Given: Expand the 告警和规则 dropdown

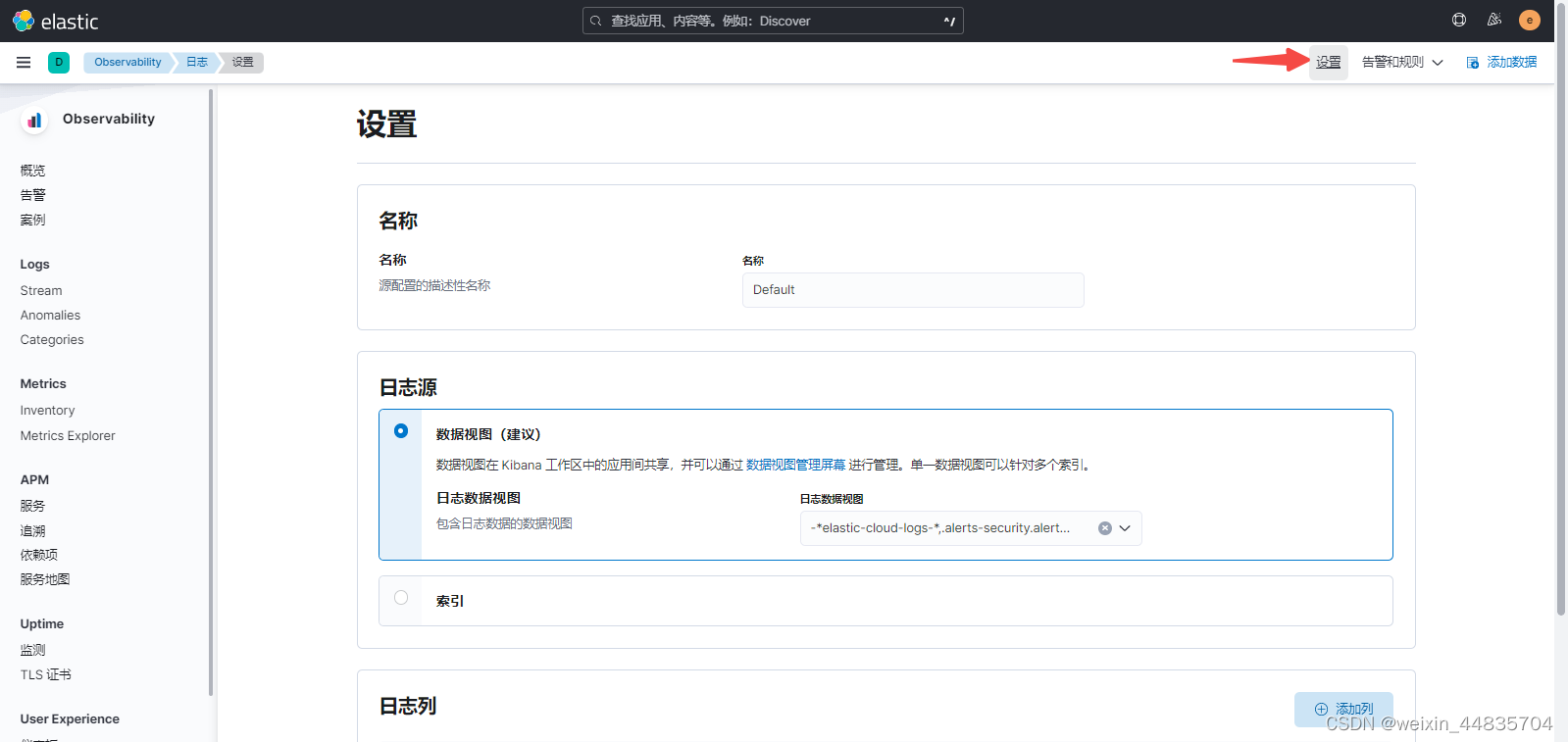Looking at the screenshot, I should point(1402,62).
